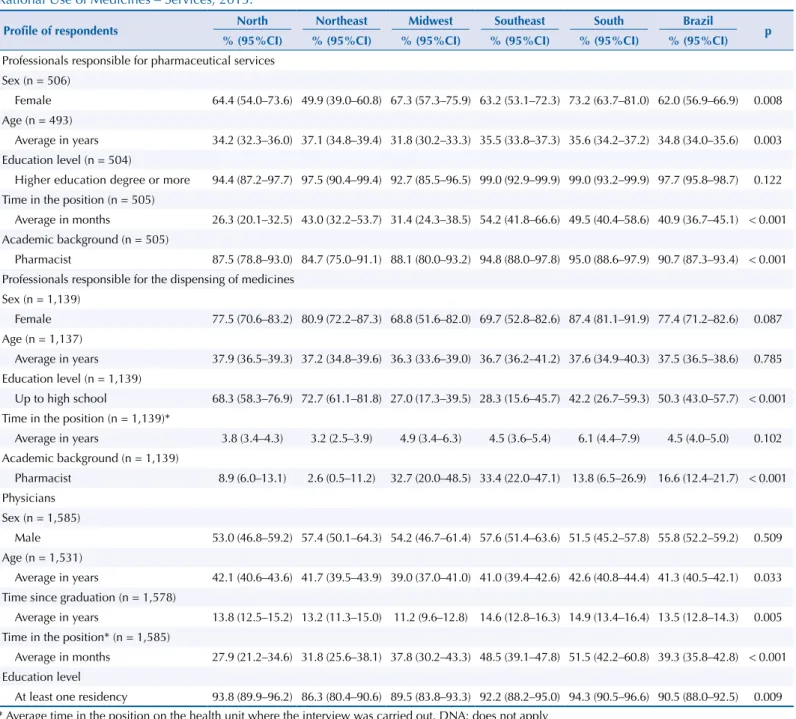
Task: Click the 'Profile of respondents' header
Action: pyautogui.click(x=60, y=31)
